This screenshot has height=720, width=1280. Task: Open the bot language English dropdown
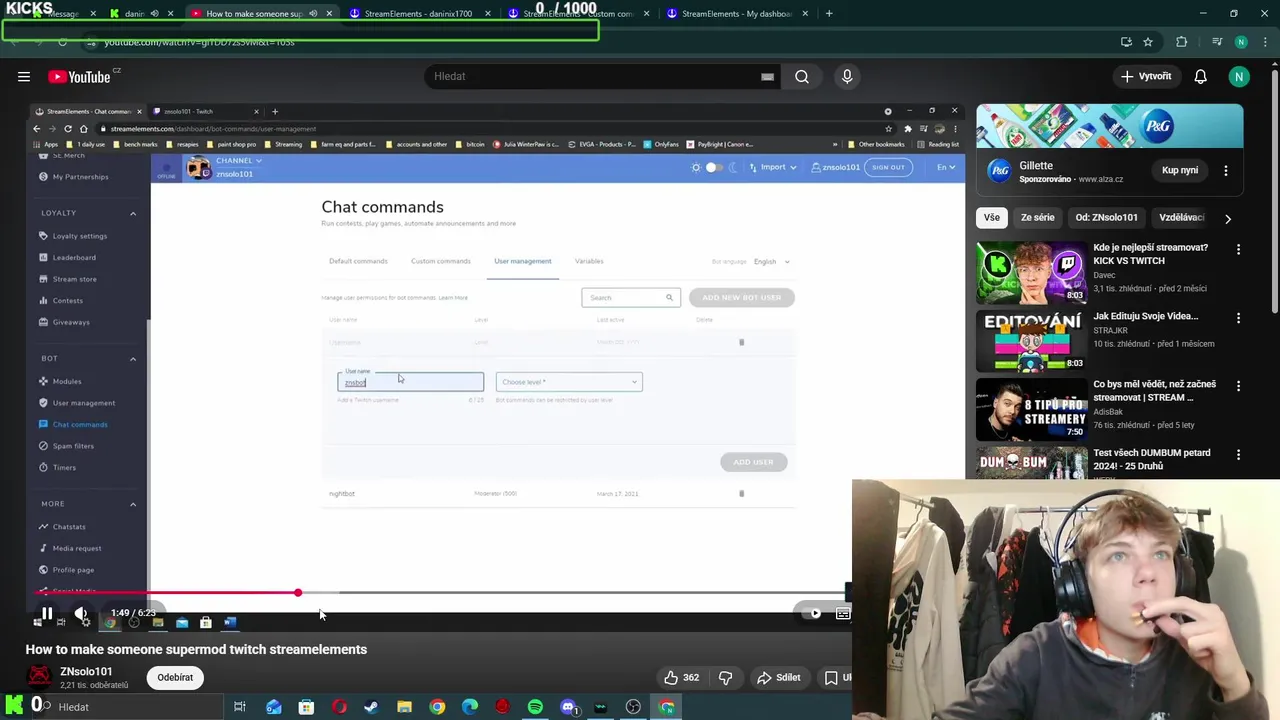coord(771,262)
